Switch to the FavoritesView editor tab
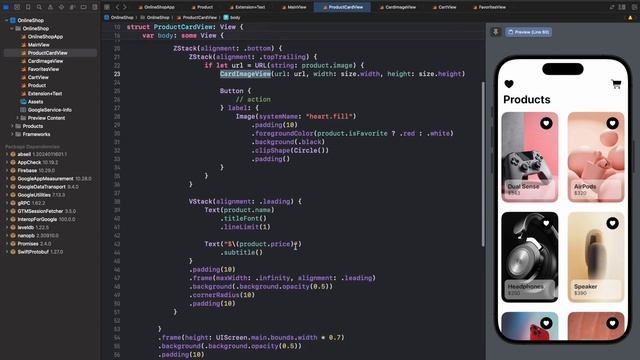The width and height of the screenshot is (640, 360). click(489, 7)
